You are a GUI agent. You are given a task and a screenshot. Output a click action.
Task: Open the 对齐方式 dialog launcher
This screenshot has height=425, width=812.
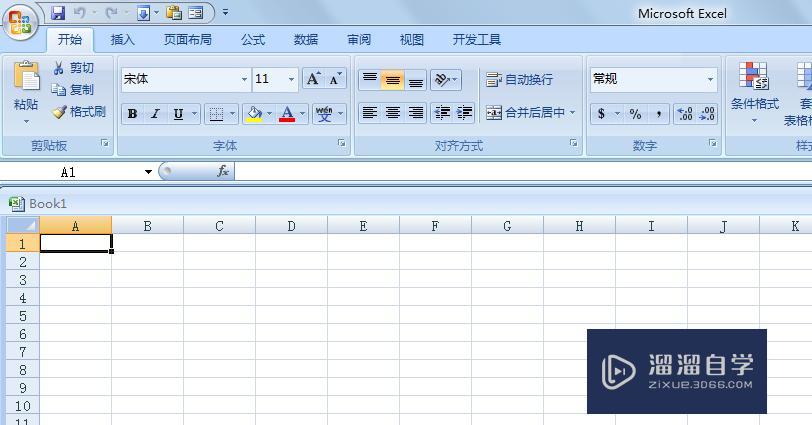(573, 143)
